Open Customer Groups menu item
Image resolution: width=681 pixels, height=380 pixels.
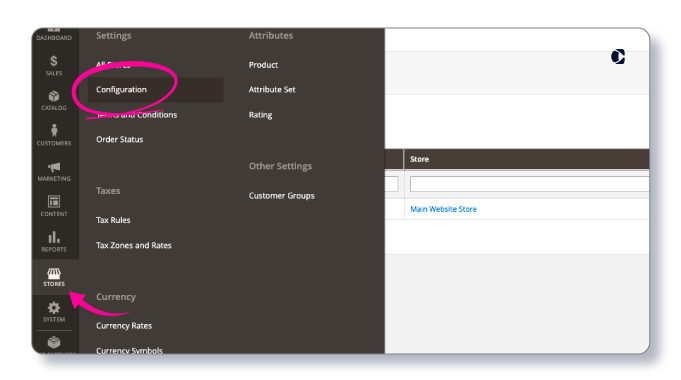281,196
